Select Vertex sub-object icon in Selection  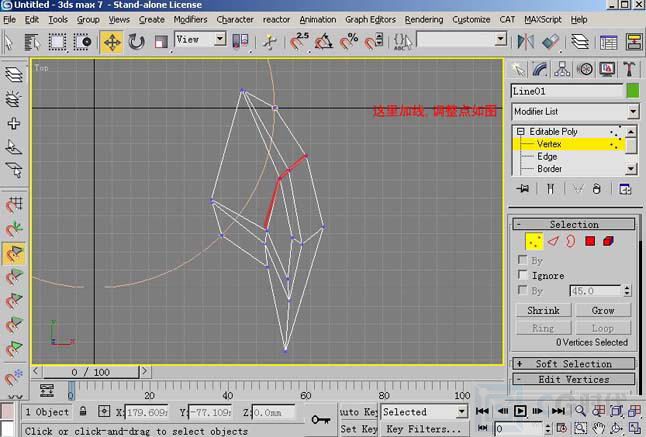coord(534,241)
